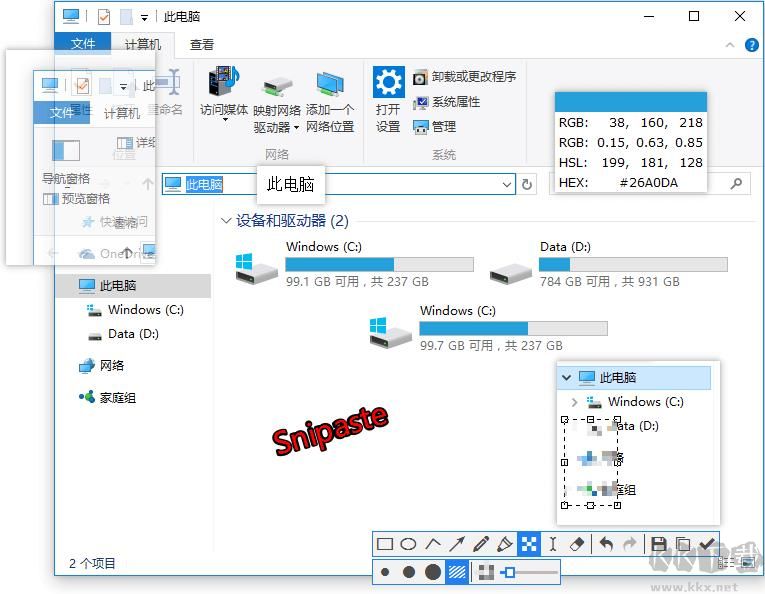Switch to large icons view in status bar
The width and height of the screenshot is (765, 594).
747,563
